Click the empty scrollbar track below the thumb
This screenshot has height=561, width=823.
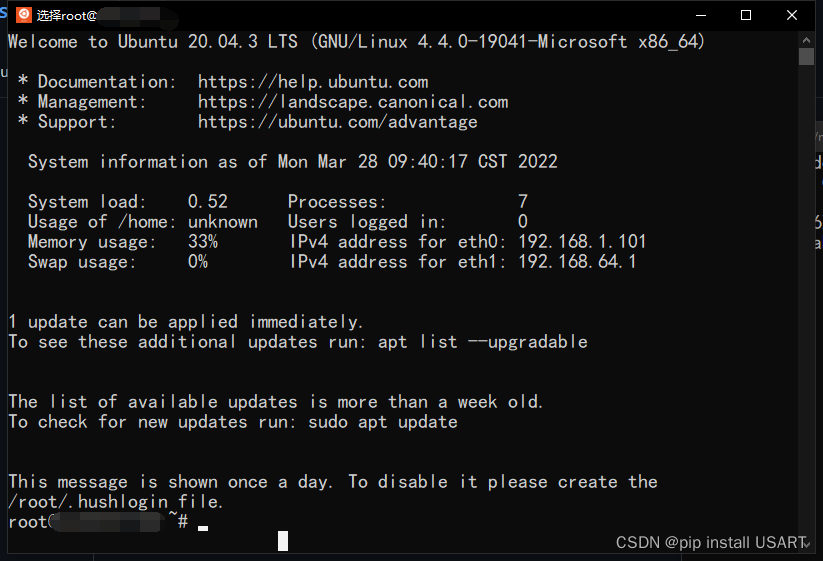pos(806,300)
